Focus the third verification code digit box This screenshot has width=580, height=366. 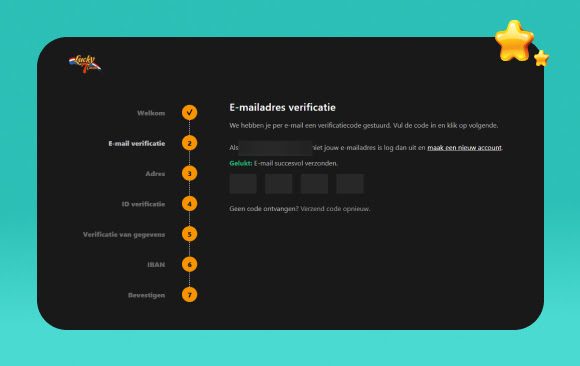tap(314, 184)
